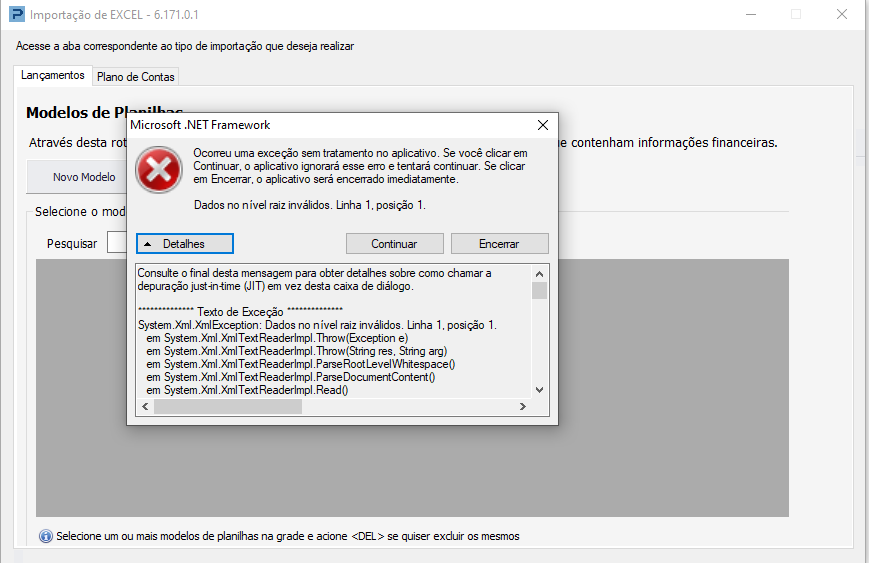Click the horizontal scrollbar thumb in details
869x563 pixels.
228,407
